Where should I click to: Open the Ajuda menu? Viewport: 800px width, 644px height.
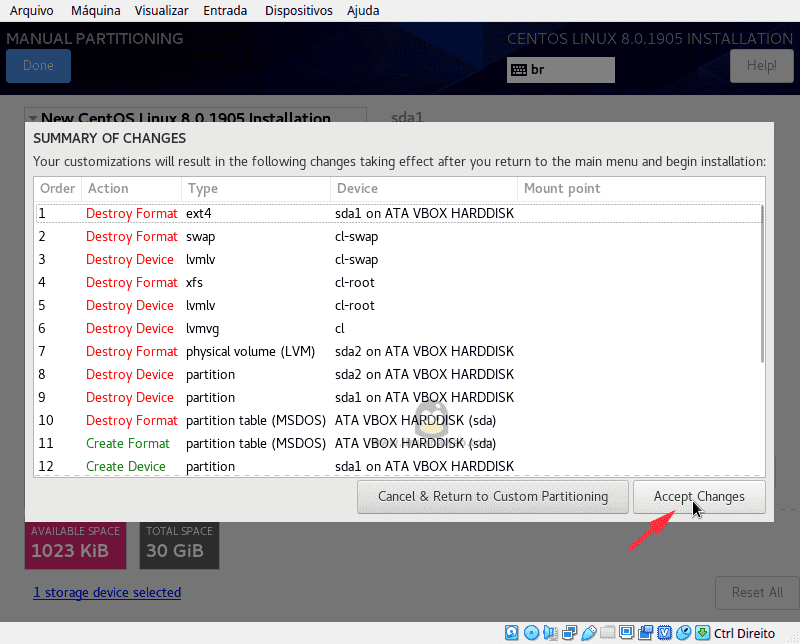tap(363, 10)
